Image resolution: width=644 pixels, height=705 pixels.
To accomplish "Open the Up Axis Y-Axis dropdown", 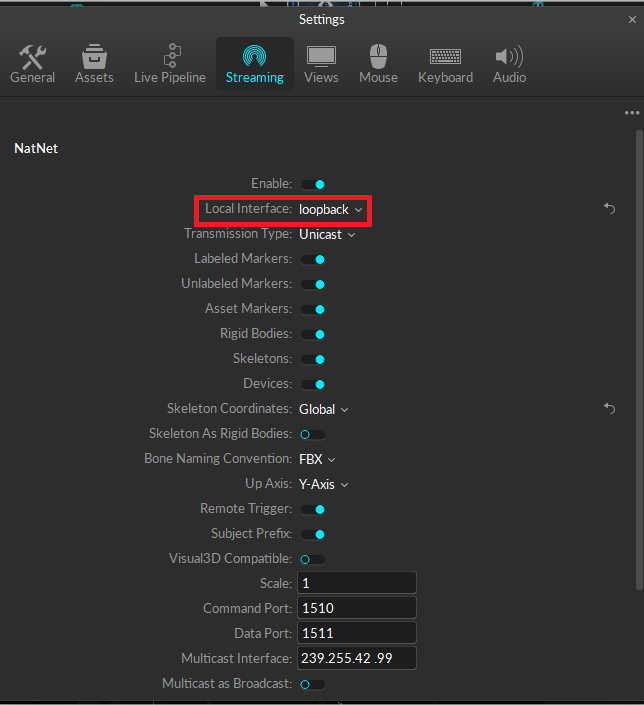I will pos(323,485).
